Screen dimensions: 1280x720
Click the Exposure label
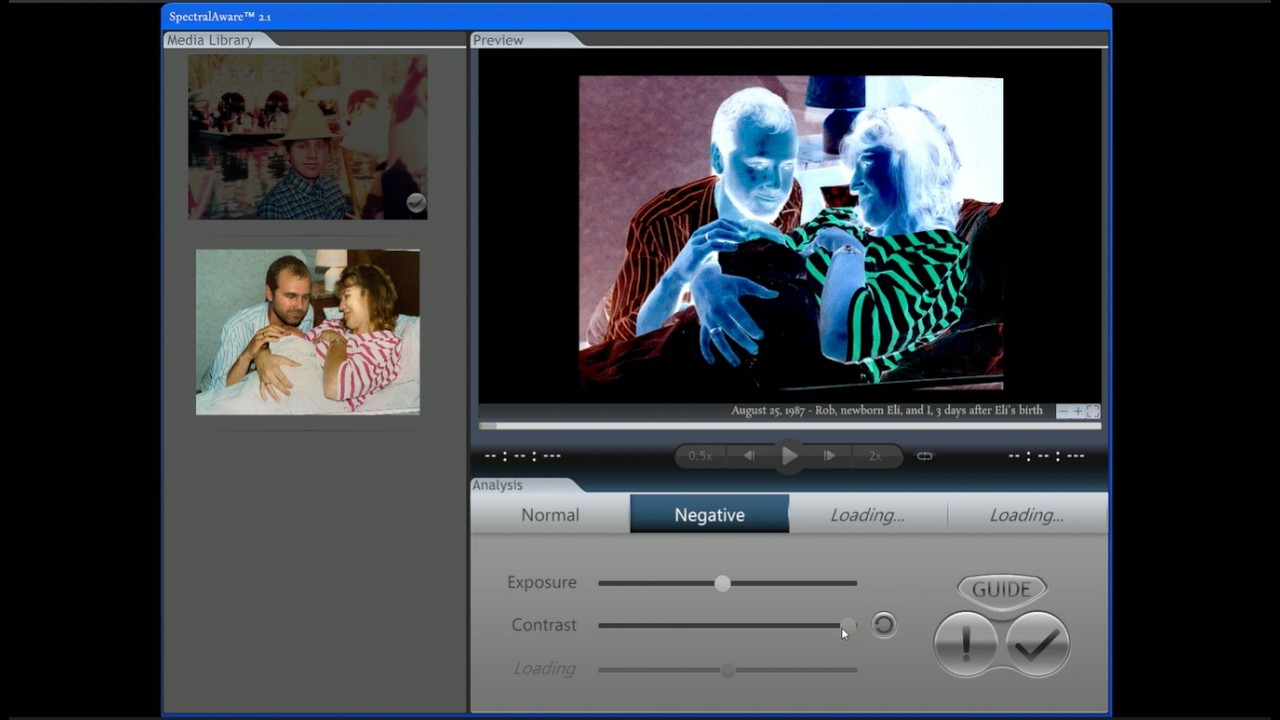coord(542,583)
